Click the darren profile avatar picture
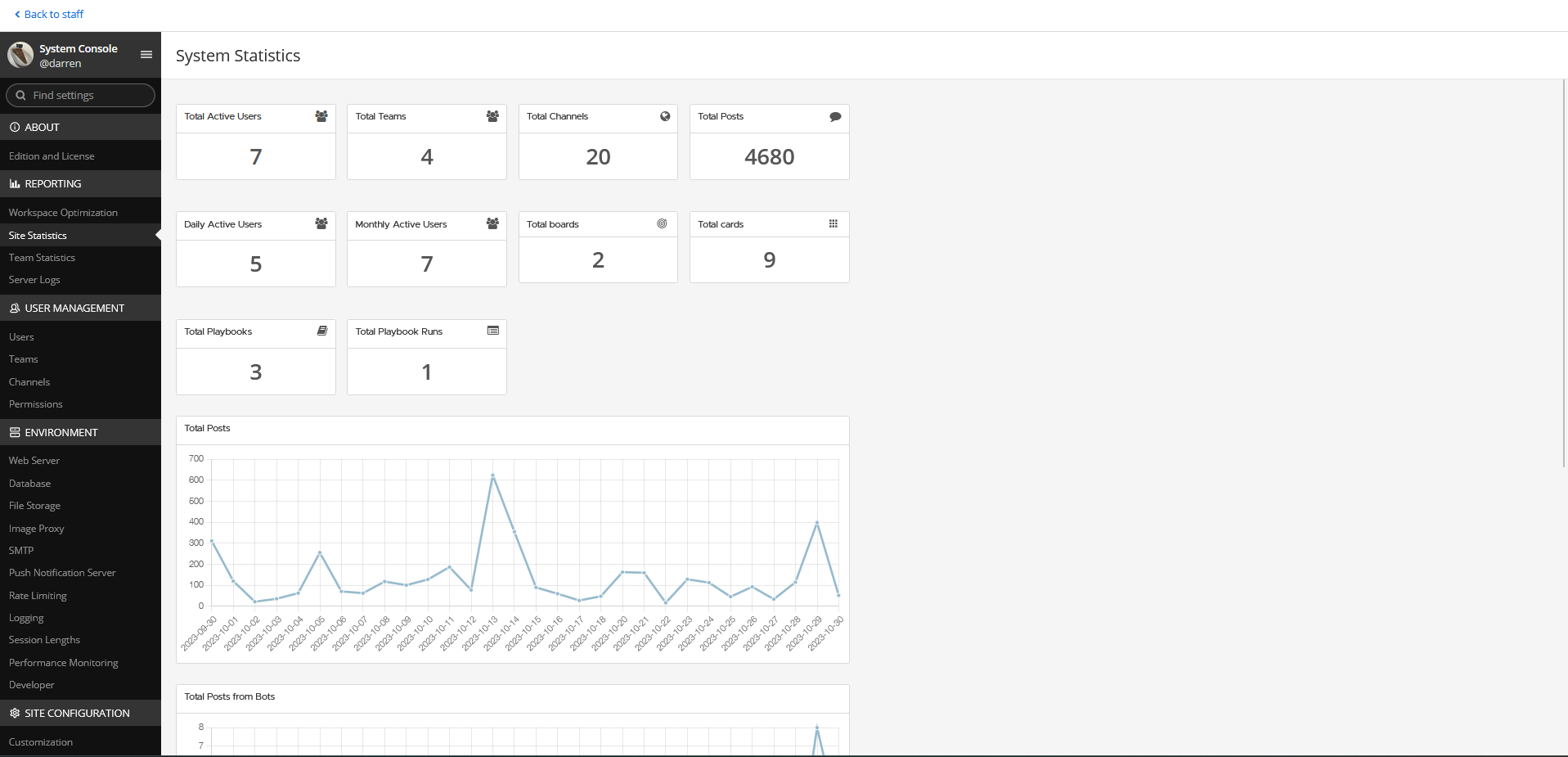 pyautogui.click(x=20, y=55)
